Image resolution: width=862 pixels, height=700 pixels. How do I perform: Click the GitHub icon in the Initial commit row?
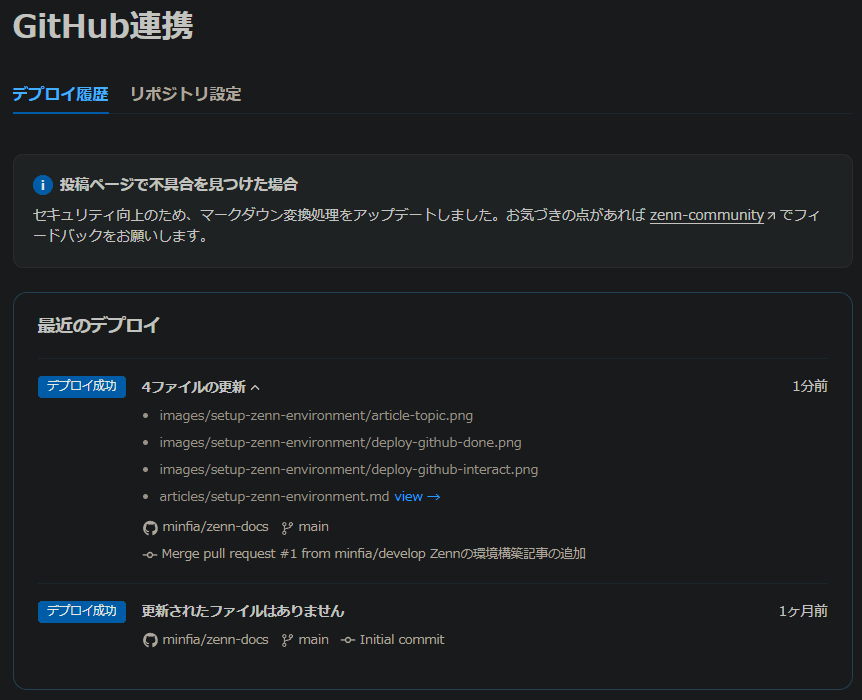pos(150,640)
